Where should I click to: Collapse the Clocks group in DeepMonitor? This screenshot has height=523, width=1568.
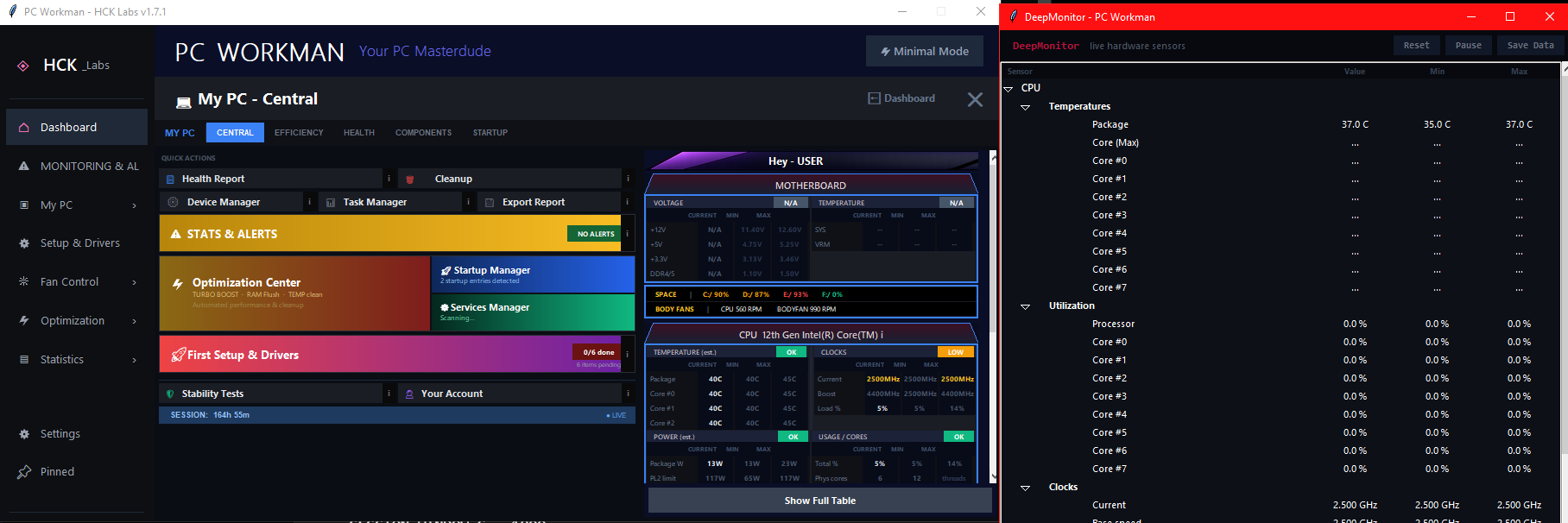coord(1026,488)
